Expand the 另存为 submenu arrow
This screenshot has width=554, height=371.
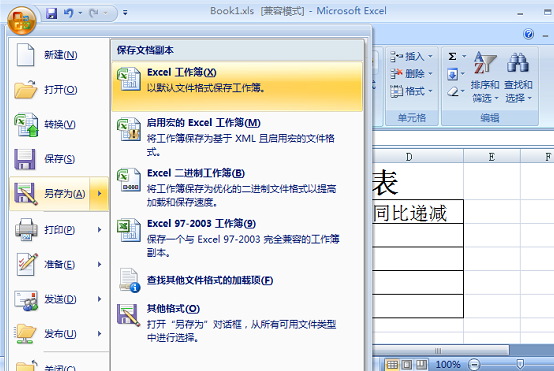click(99, 194)
